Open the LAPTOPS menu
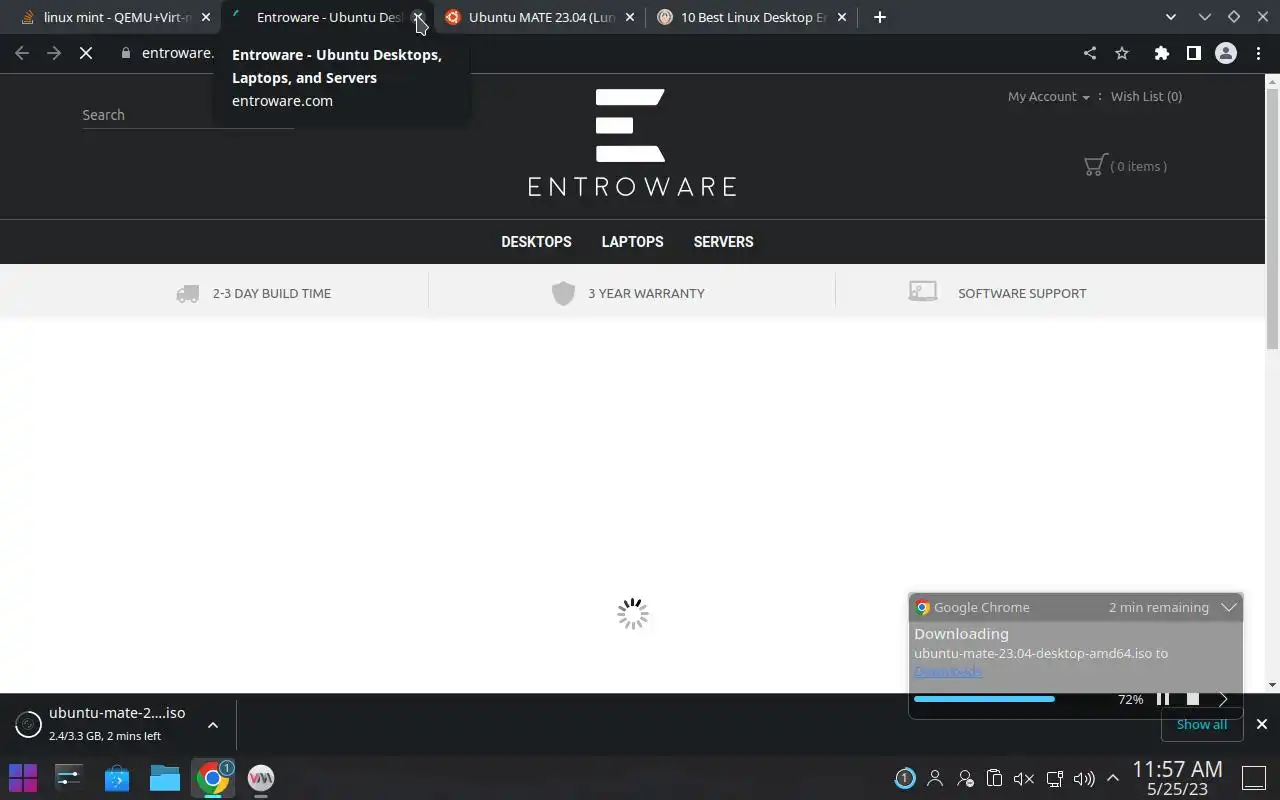The width and height of the screenshot is (1280, 800). coord(632,242)
